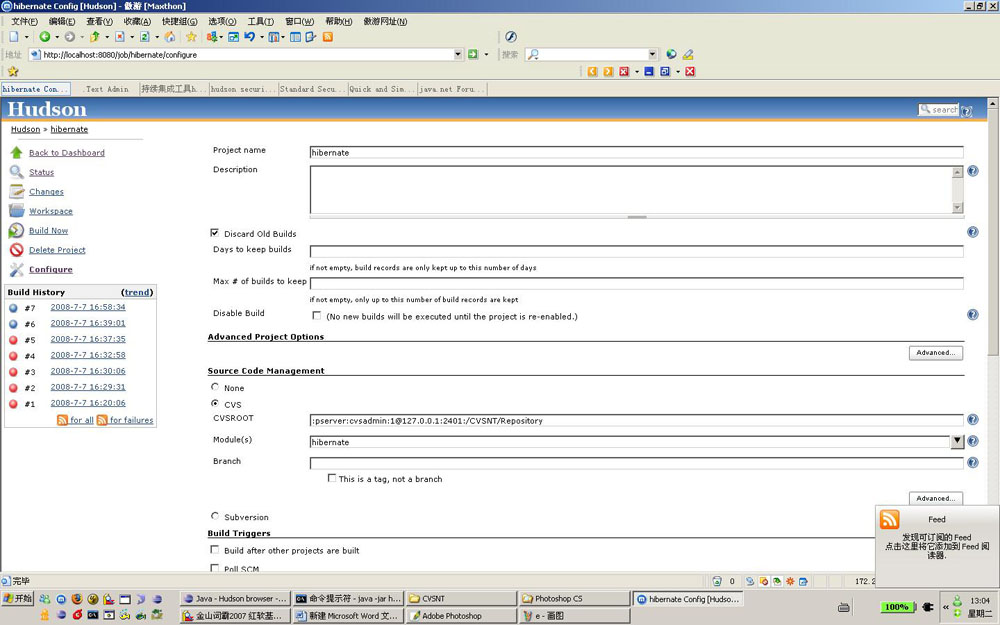
Task: Select the CVS radio button
Action: click(x=215, y=403)
